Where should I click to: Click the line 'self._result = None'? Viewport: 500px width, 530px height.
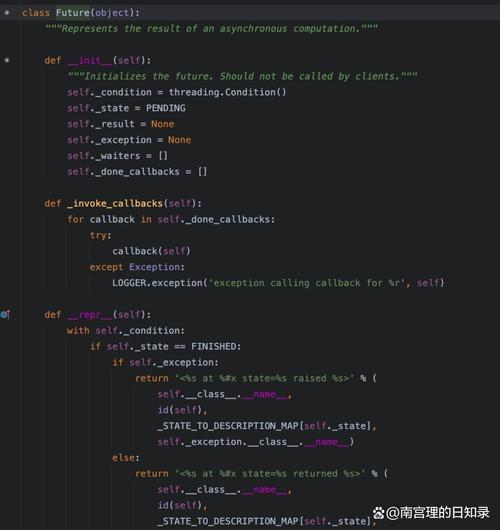click(x=121, y=124)
